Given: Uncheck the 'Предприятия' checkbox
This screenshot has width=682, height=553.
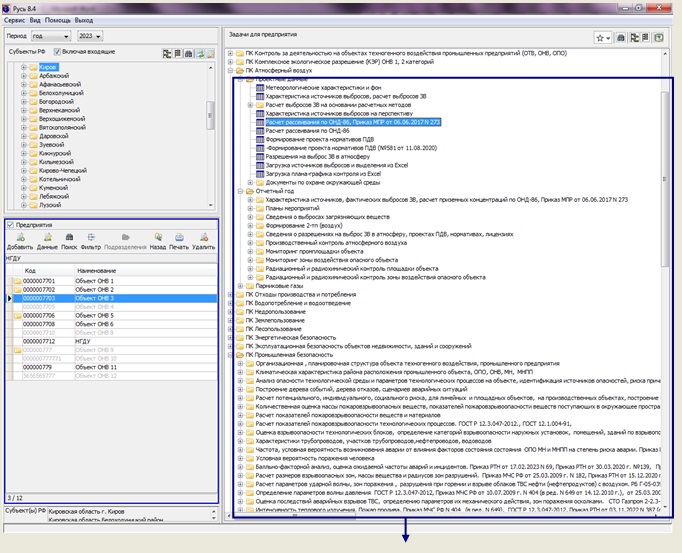Looking at the screenshot, I should tap(9, 225).
